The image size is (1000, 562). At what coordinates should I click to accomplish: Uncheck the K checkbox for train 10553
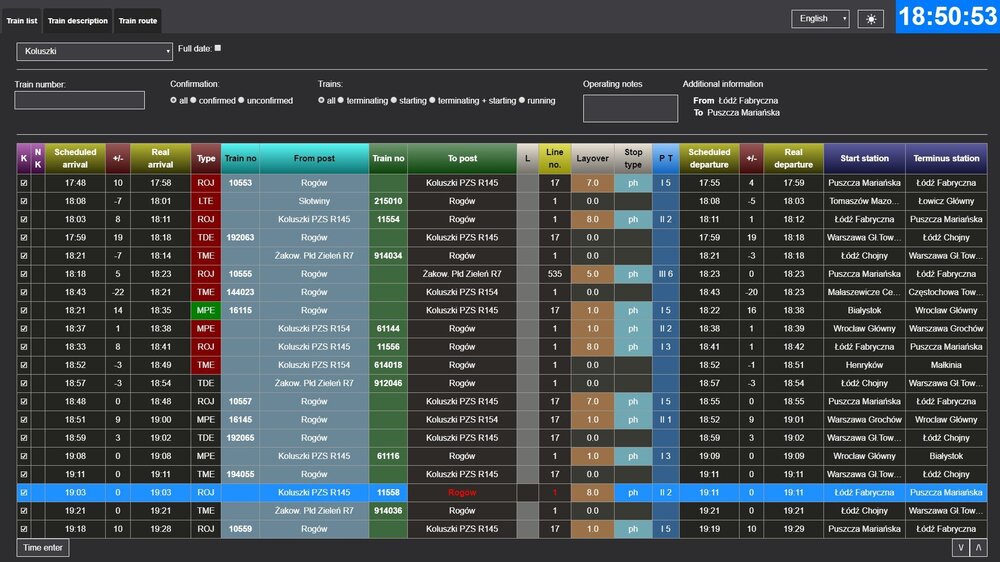click(x=24, y=183)
